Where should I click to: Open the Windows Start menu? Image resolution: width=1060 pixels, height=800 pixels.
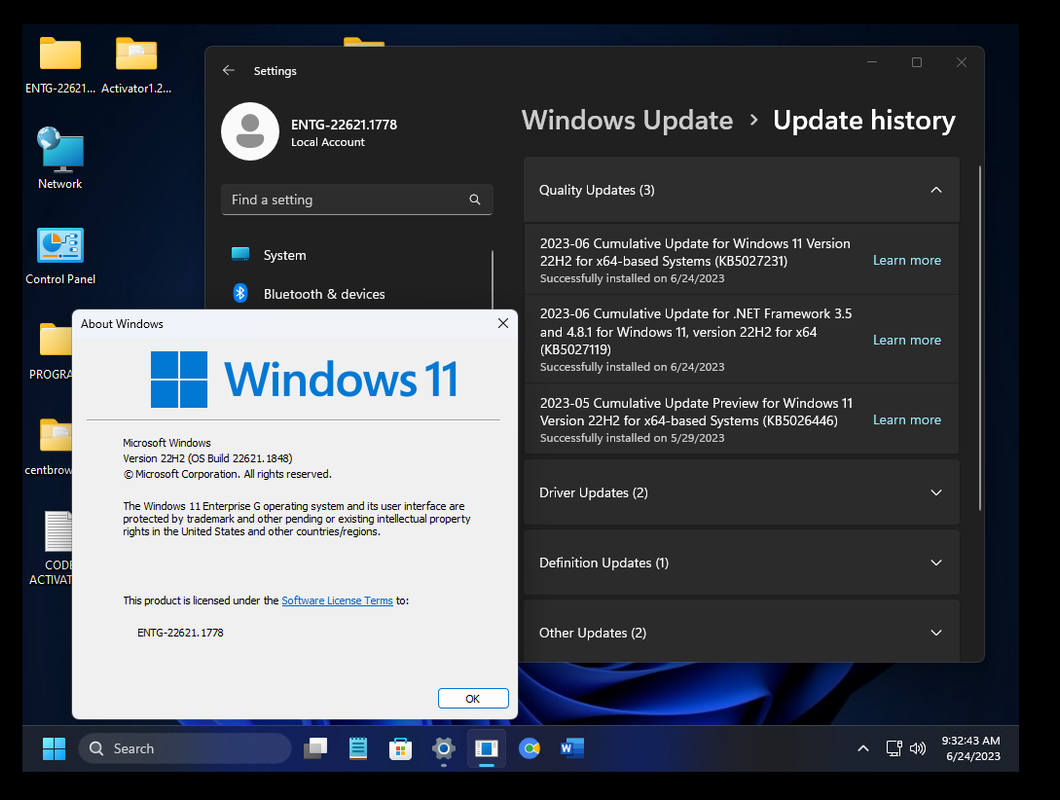click(x=54, y=749)
